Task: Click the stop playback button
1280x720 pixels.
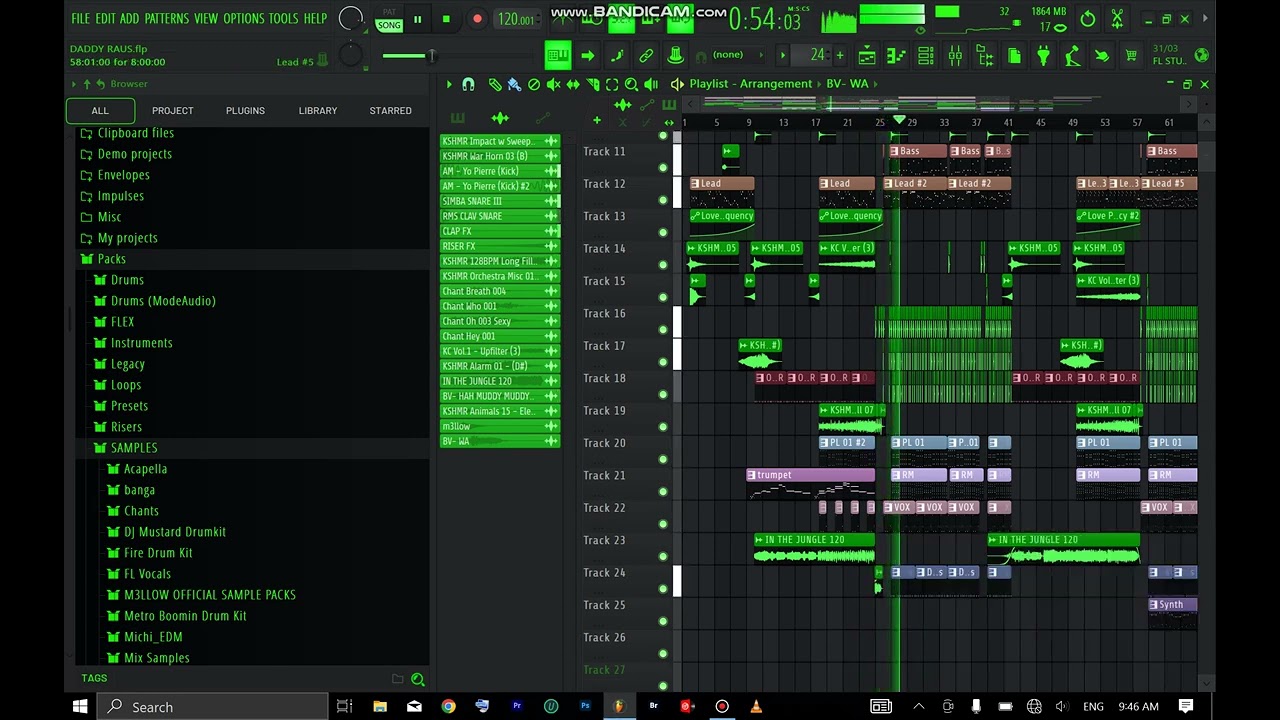Action: coord(446,19)
